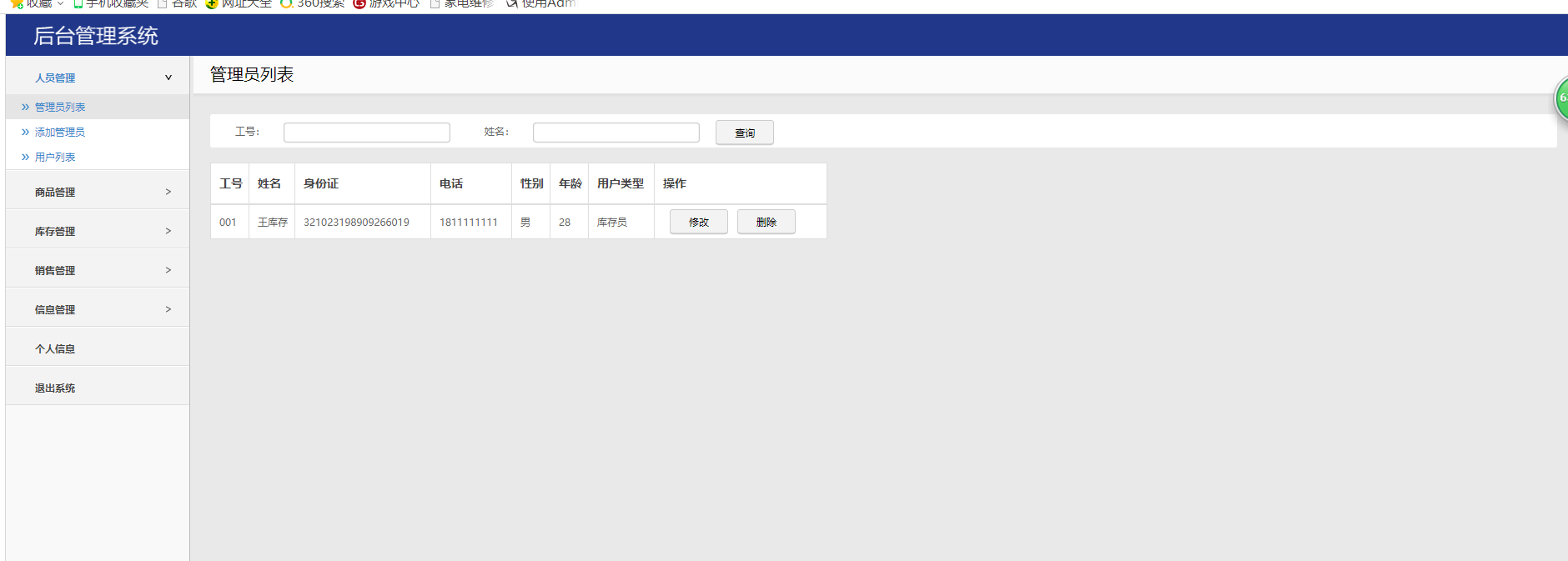Click the 查询 search button
Image resolution: width=1568 pixels, height=561 pixels.
pyautogui.click(x=745, y=133)
